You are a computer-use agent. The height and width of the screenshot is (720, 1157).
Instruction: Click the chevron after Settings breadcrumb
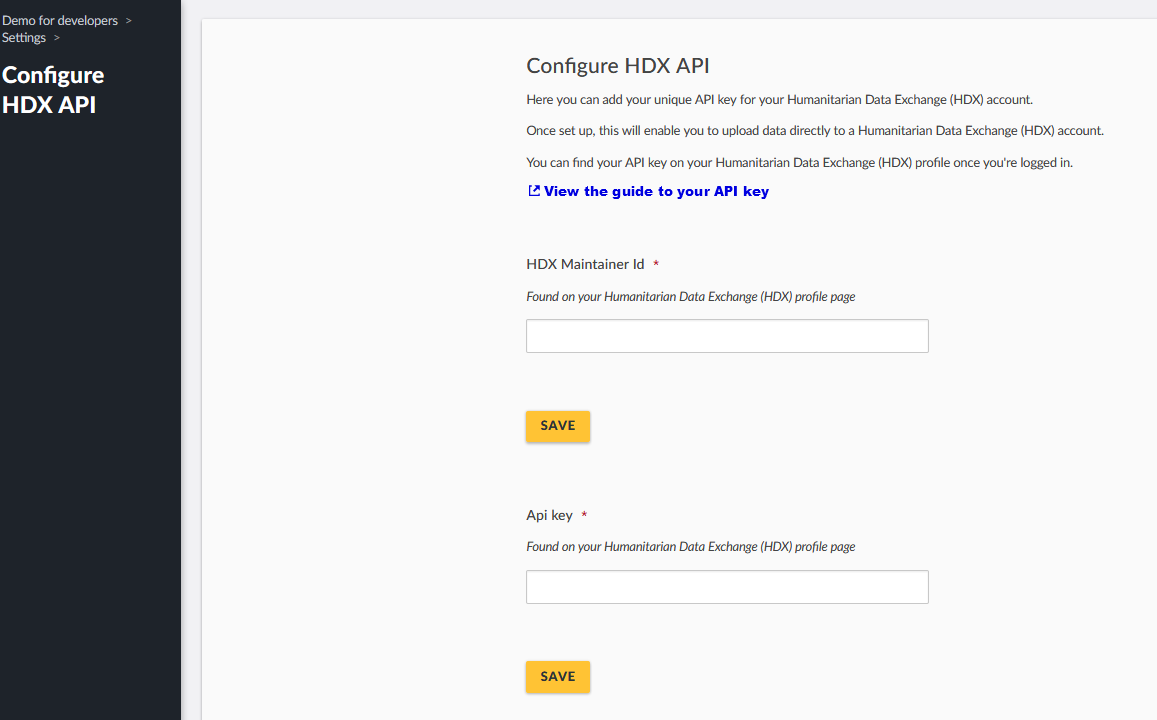click(x=57, y=38)
